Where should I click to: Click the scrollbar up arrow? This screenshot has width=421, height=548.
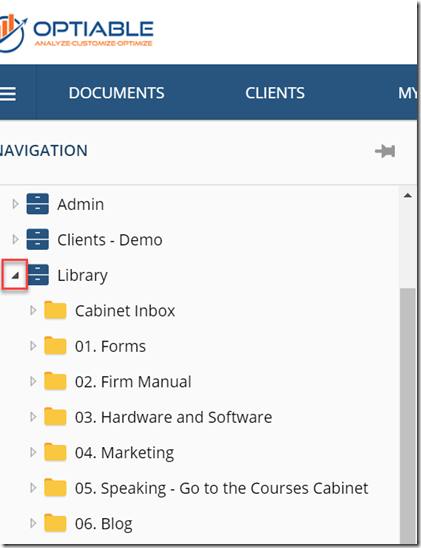(407, 196)
